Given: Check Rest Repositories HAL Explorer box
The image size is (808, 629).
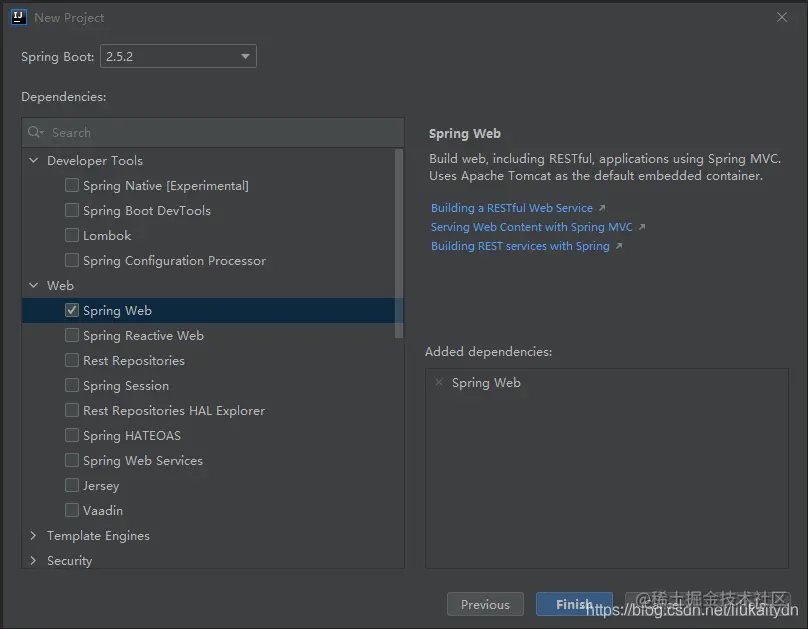Looking at the screenshot, I should [x=72, y=410].
